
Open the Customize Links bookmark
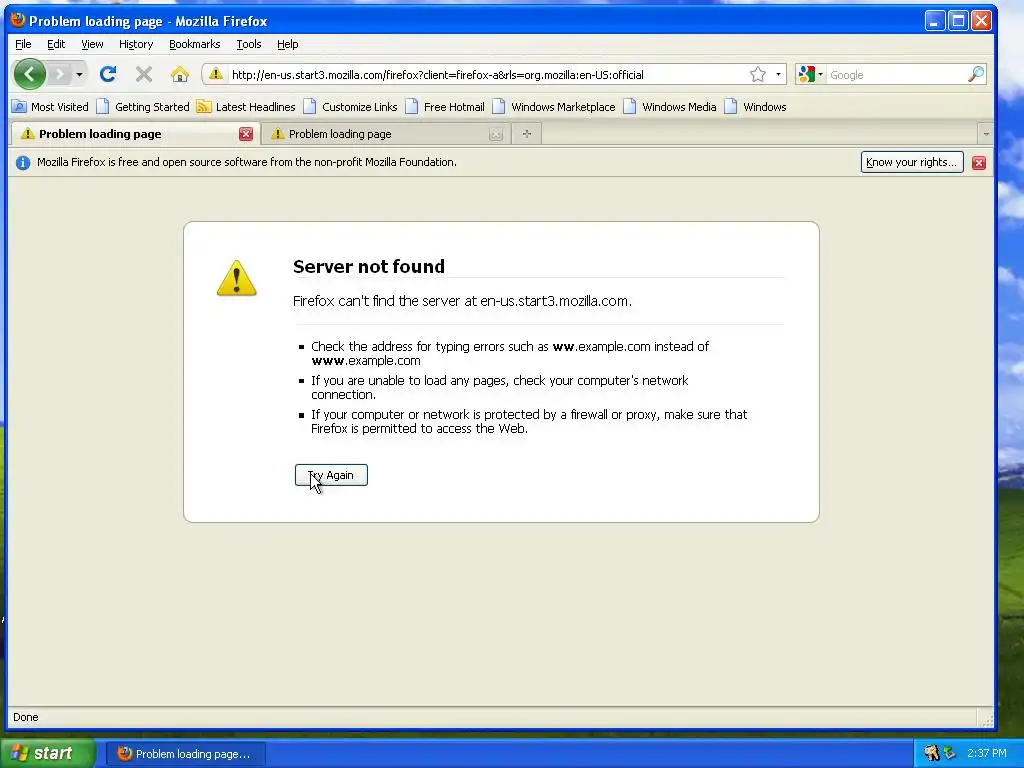[x=351, y=106]
